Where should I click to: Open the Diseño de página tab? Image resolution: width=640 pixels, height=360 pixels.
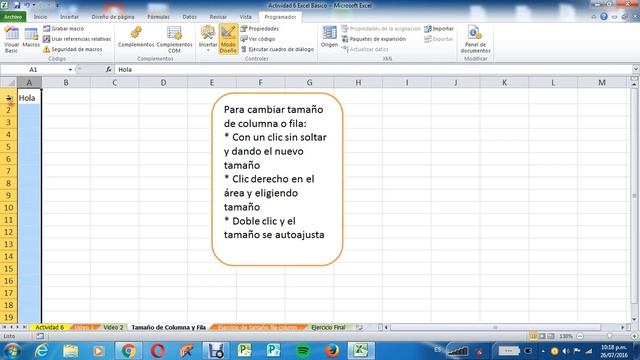tap(113, 17)
